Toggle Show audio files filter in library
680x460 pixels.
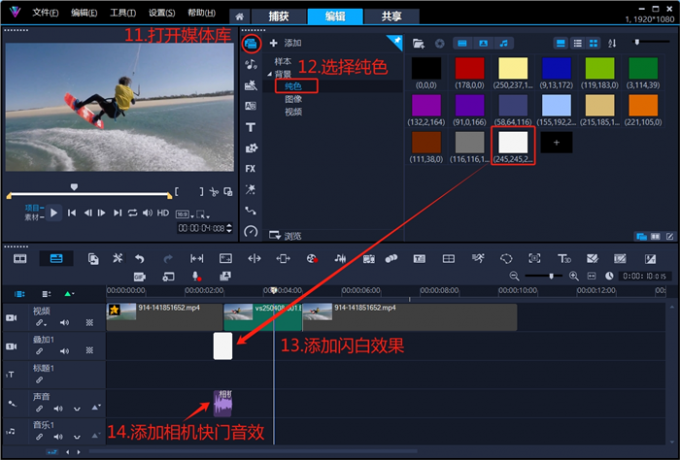pyautogui.click(x=503, y=43)
